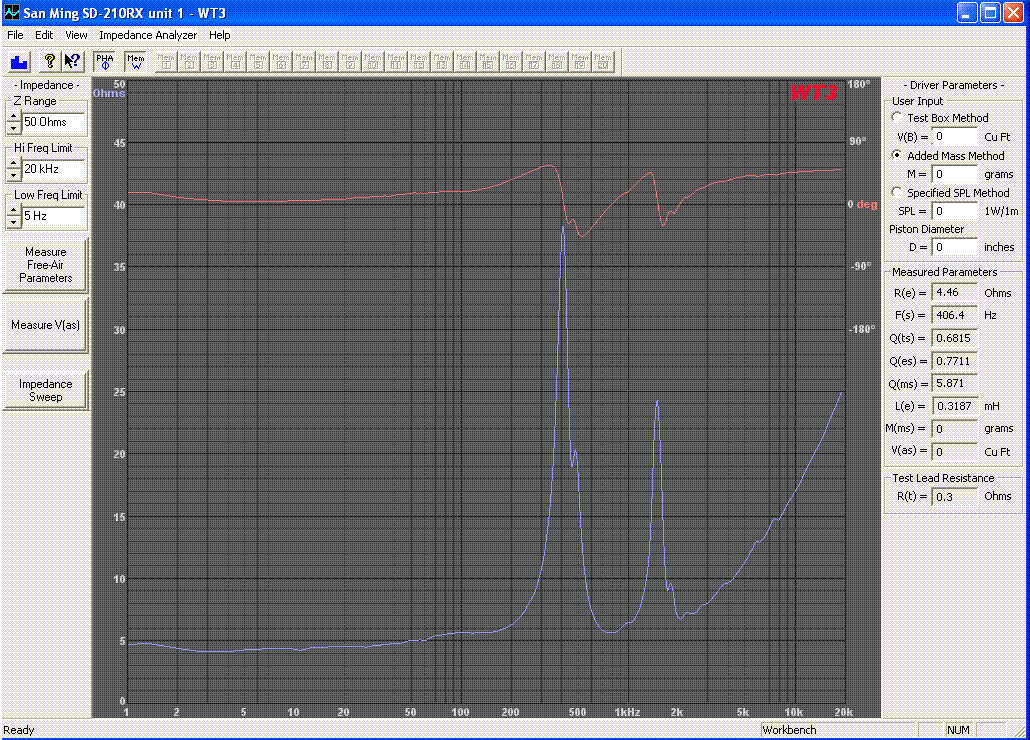Viewport: 1030px width, 740px height.
Task: Click the R(e) value 4.46 field
Action: pos(954,292)
